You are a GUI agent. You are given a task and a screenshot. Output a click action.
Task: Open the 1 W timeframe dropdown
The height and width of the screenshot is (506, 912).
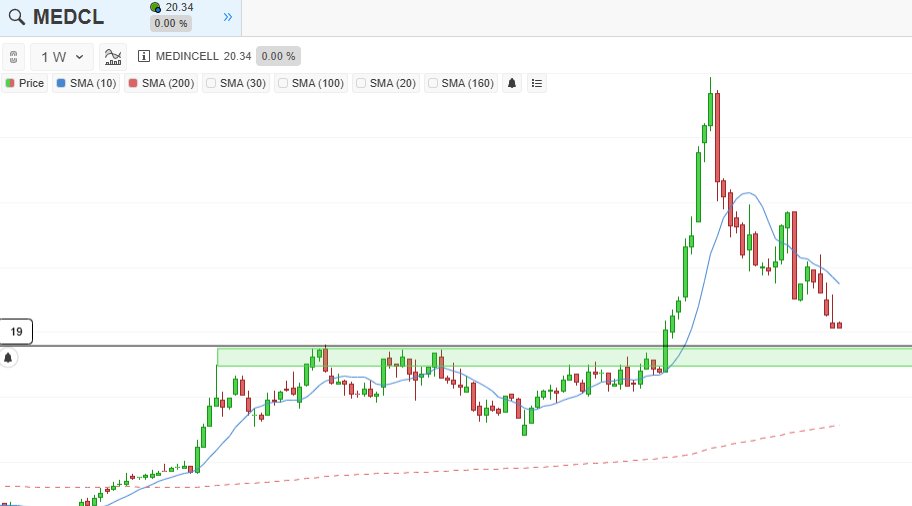pos(62,56)
